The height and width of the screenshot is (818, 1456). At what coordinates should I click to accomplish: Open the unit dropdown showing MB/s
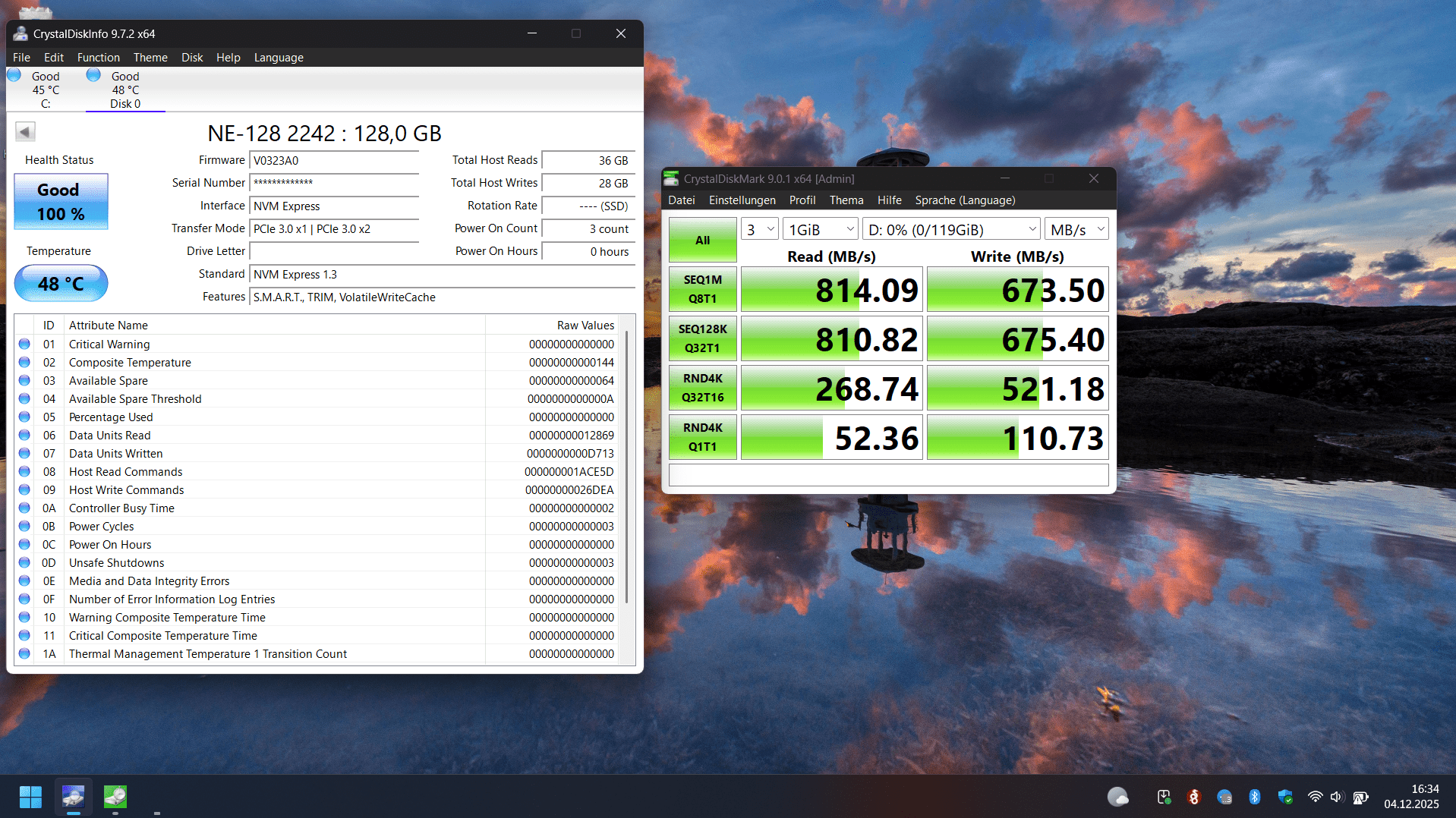point(1076,229)
